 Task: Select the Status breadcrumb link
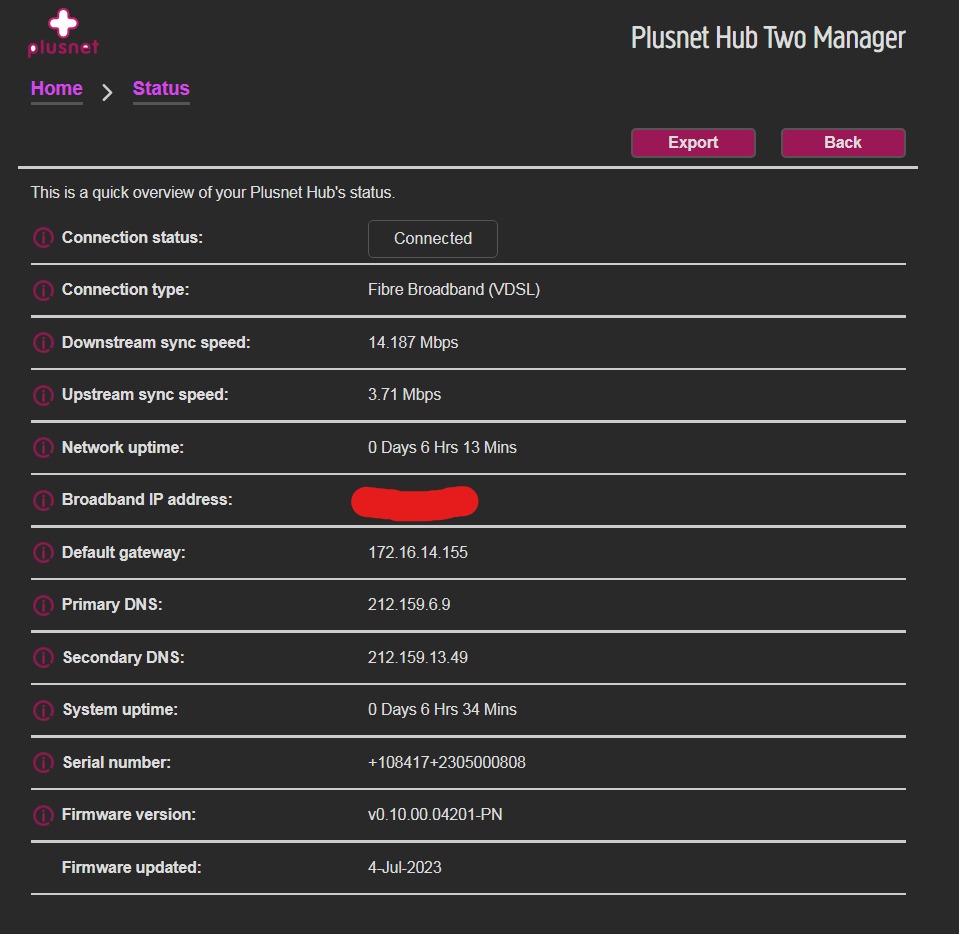pos(161,88)
